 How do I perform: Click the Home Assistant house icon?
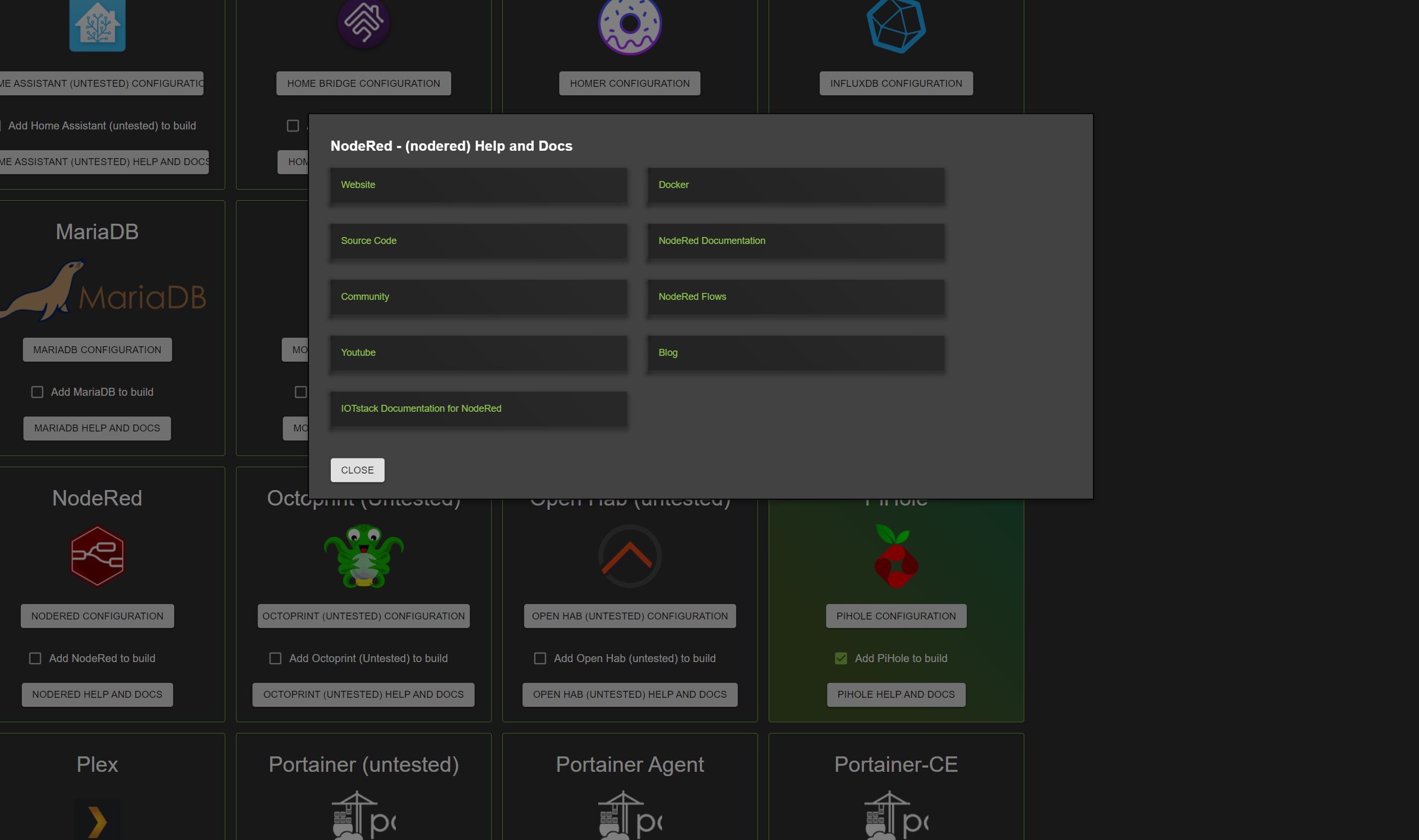[97, 26]
